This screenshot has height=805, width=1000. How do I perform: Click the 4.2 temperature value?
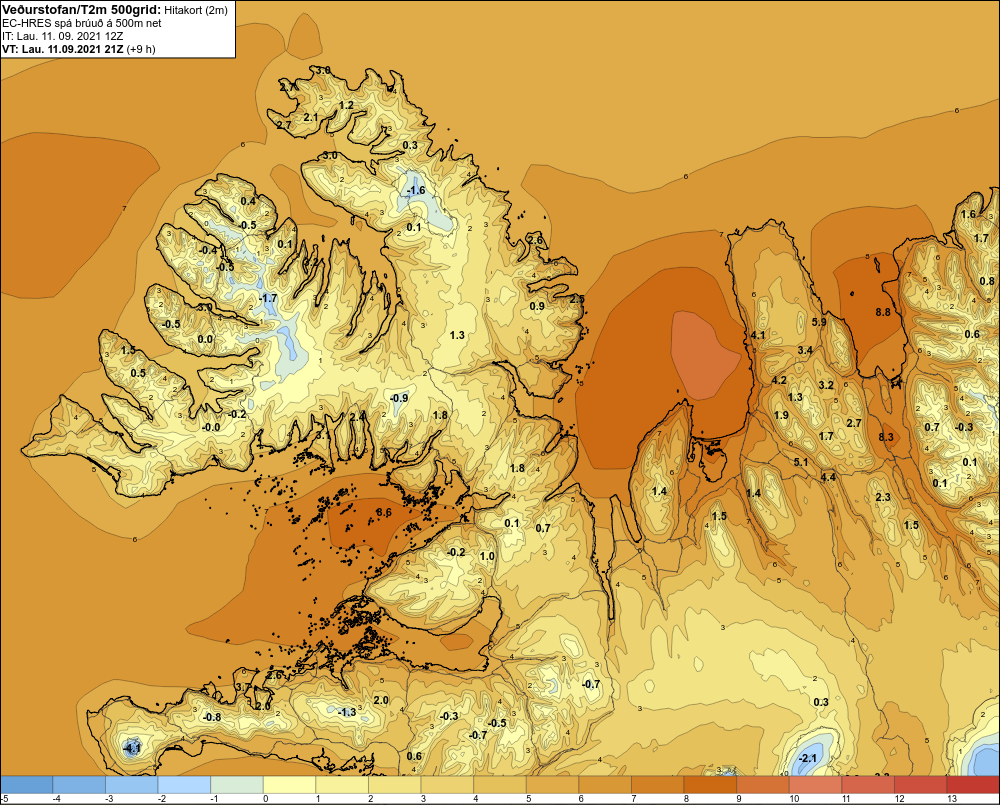779,380
